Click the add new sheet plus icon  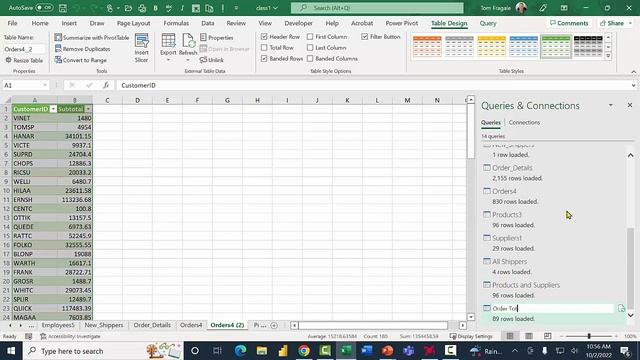[x=274, y=325]
